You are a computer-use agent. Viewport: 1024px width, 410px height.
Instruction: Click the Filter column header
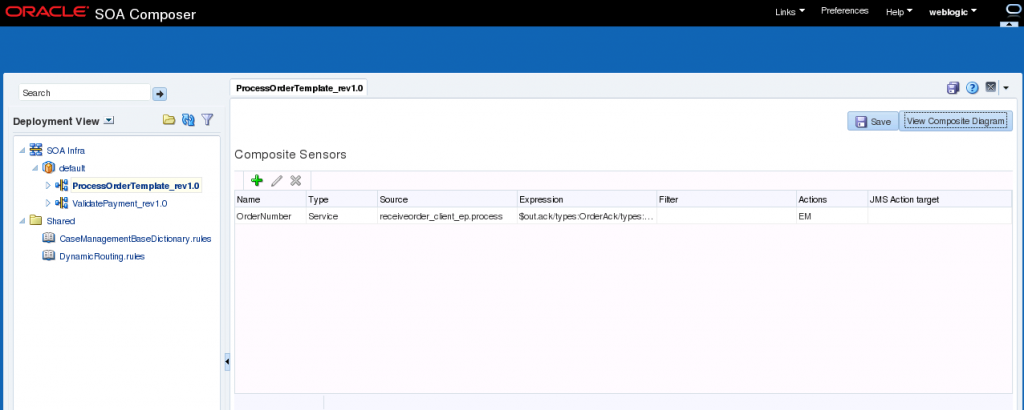(726, 200)
